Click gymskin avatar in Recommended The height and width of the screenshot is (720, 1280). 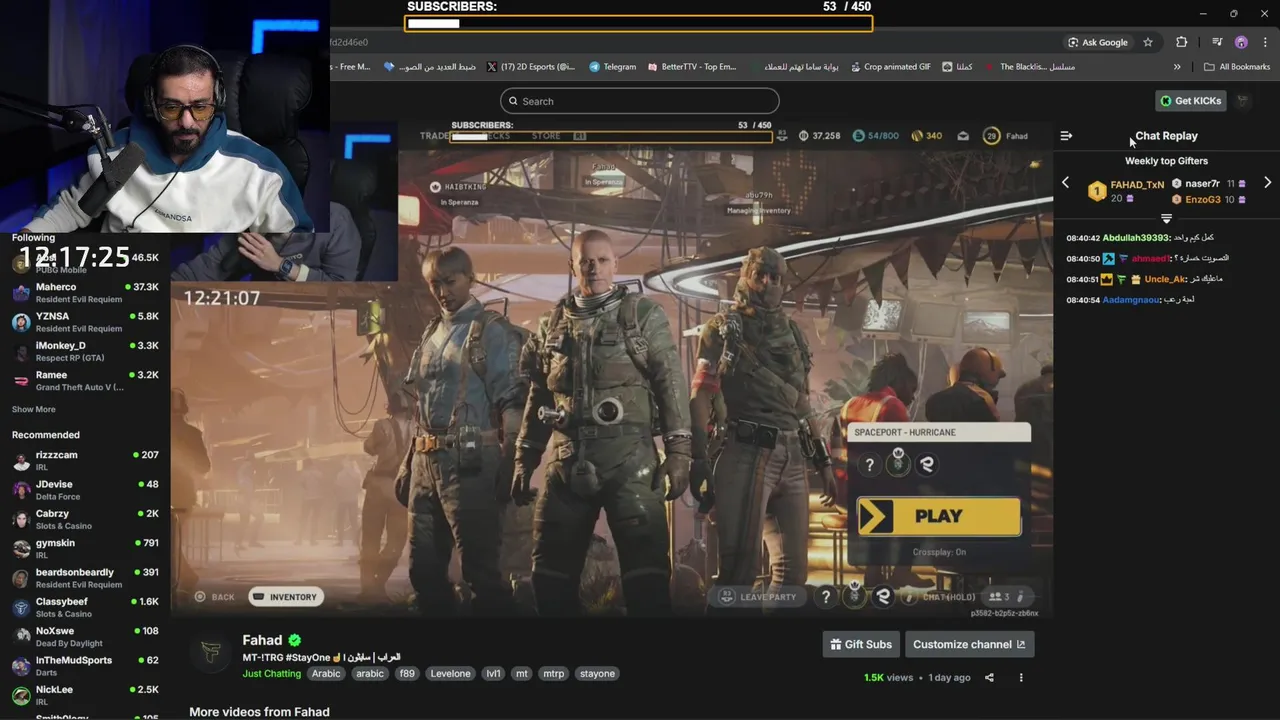(x=21, y=548)
